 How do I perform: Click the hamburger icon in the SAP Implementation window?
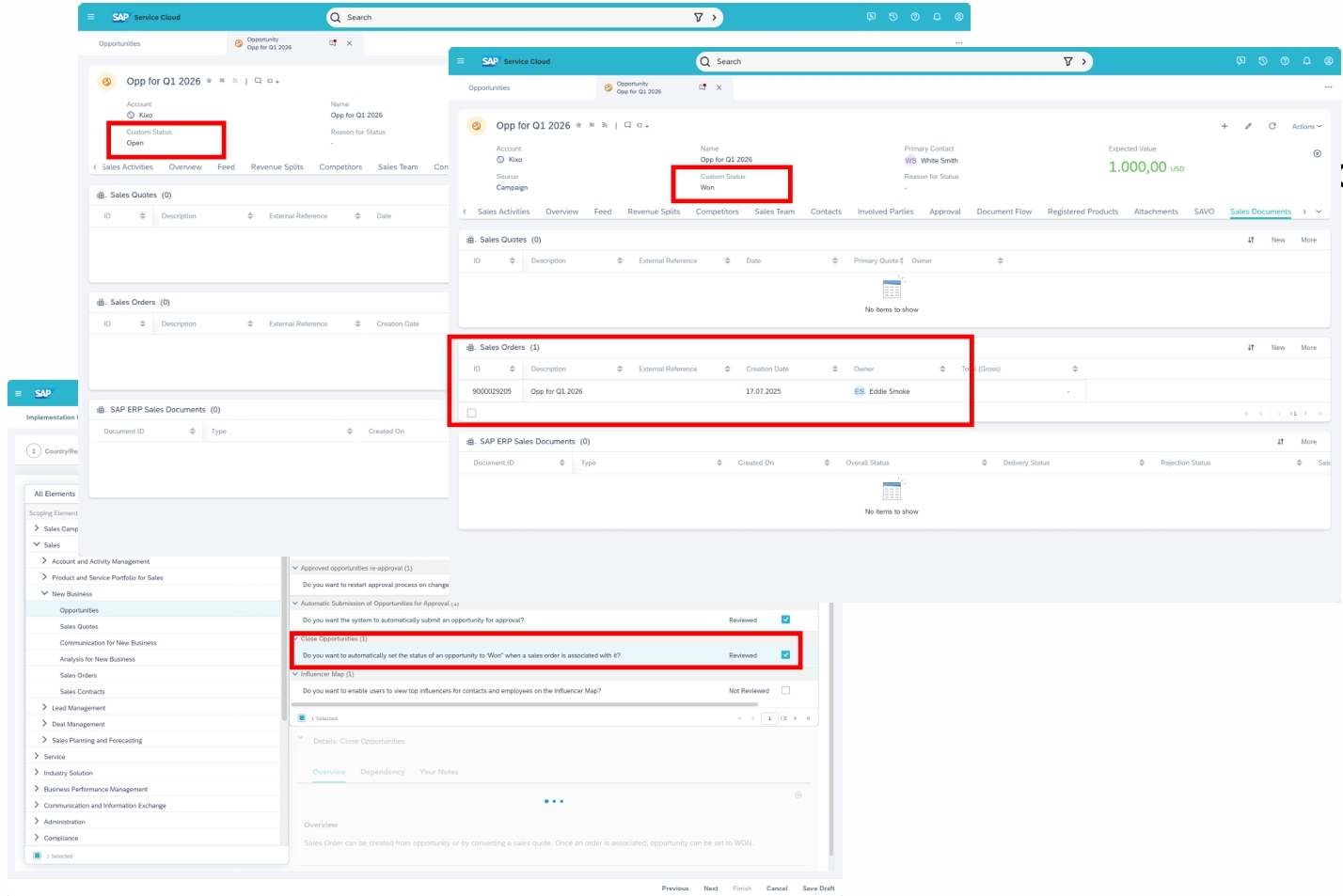(x=18, y=393)
